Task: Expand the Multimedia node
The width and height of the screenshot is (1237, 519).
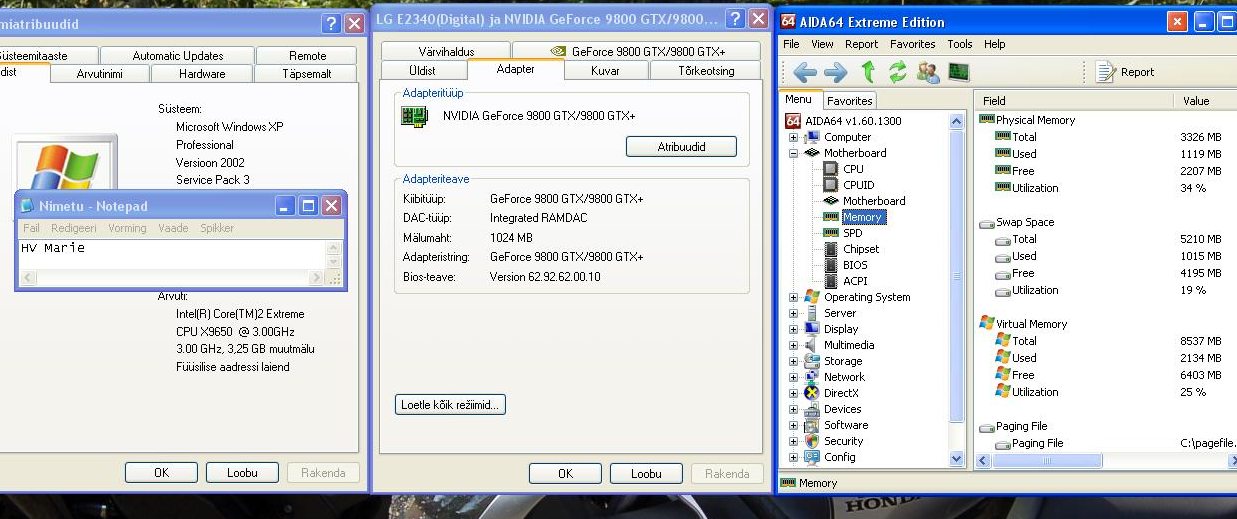Action: click(x=794, y=345)
